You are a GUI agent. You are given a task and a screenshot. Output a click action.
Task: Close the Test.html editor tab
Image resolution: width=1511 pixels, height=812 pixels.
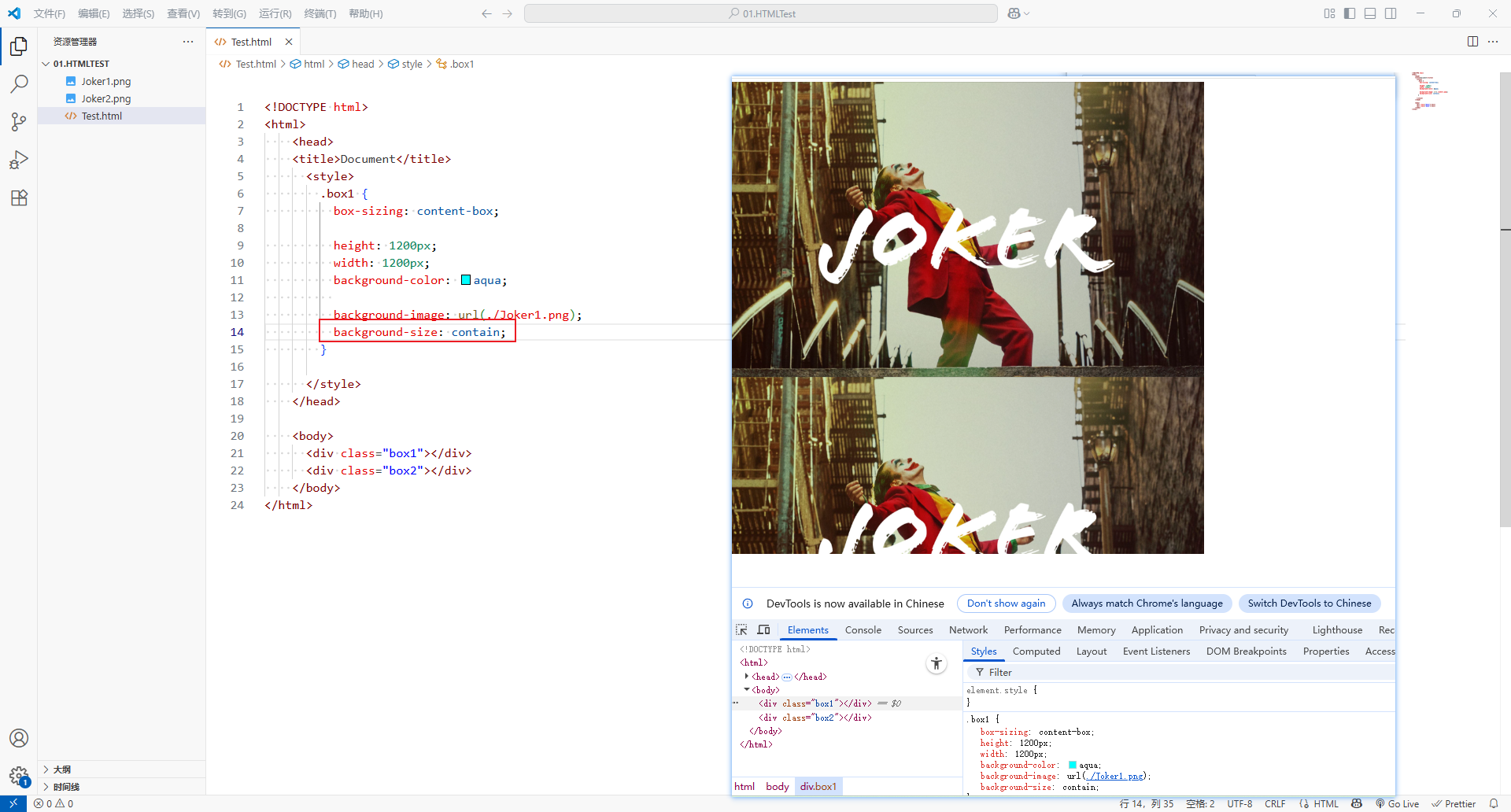pyautogui.click(x=289, y=42)
